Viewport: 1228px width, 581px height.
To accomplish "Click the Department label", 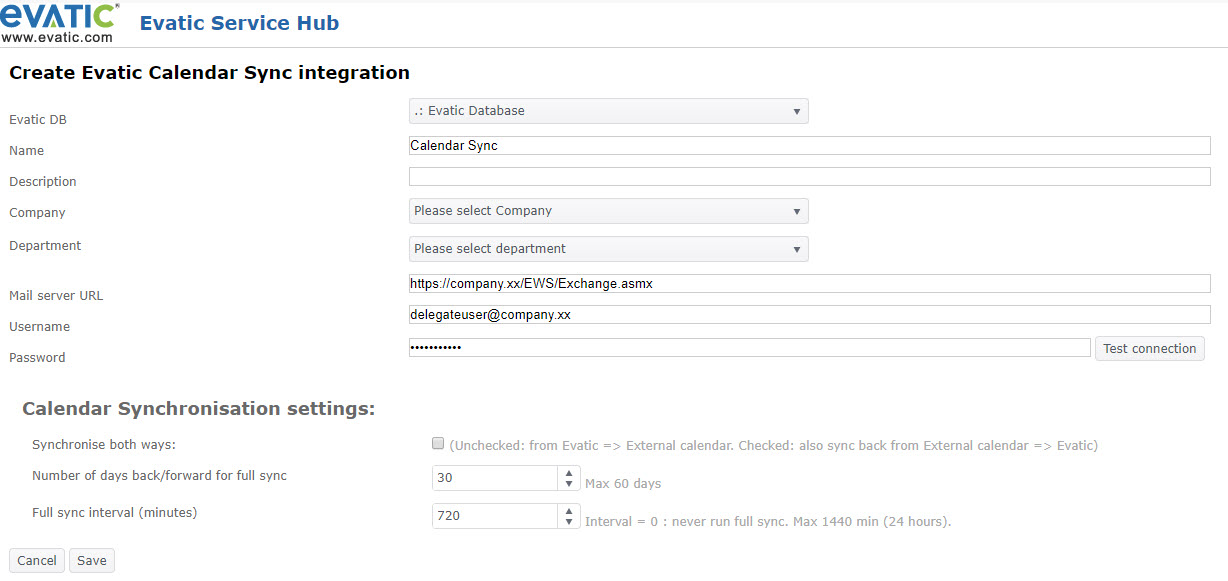I will (x=45, y=246).
